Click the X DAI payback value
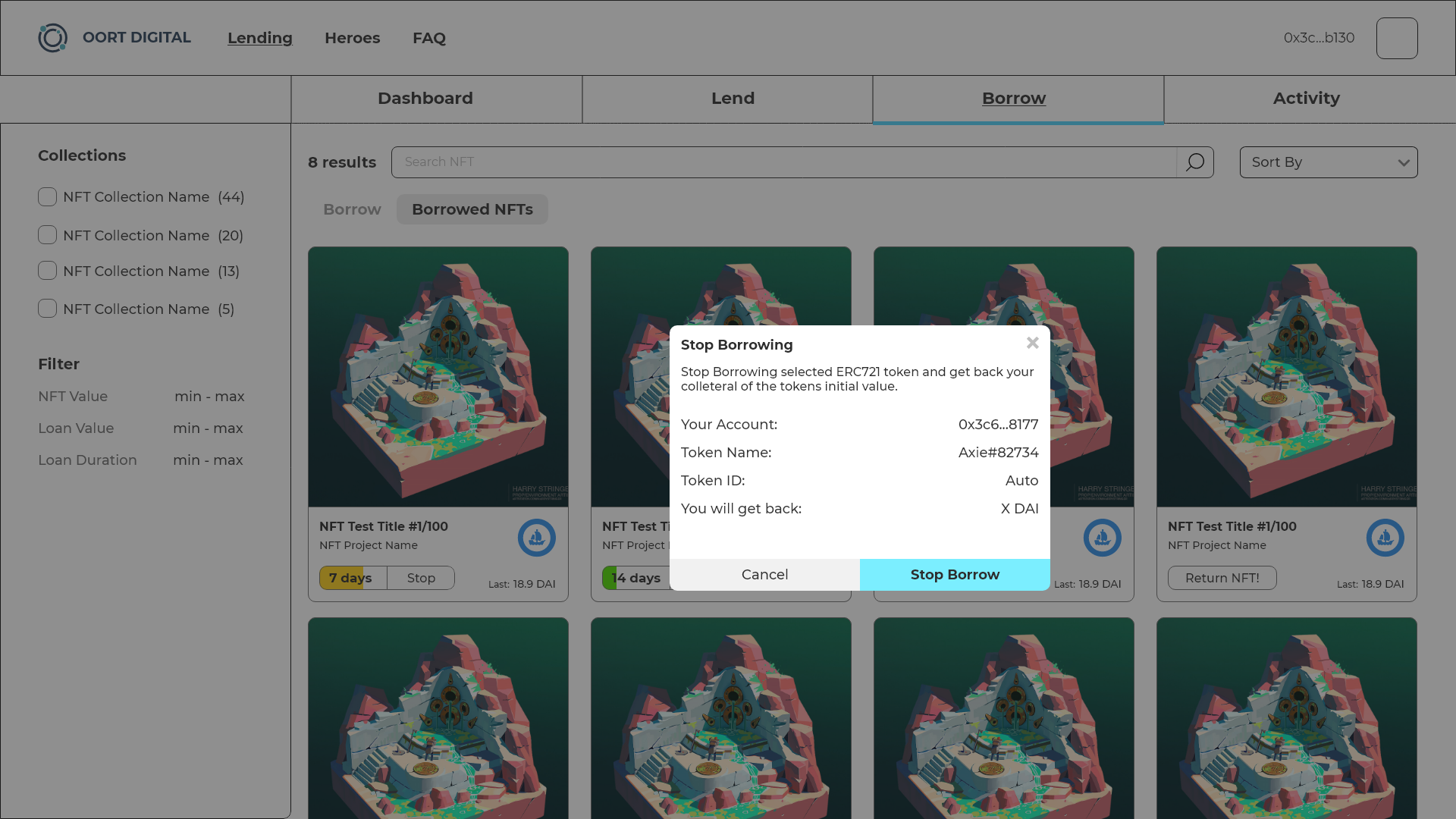The image size is (1456, 819). pos(1019,509)
